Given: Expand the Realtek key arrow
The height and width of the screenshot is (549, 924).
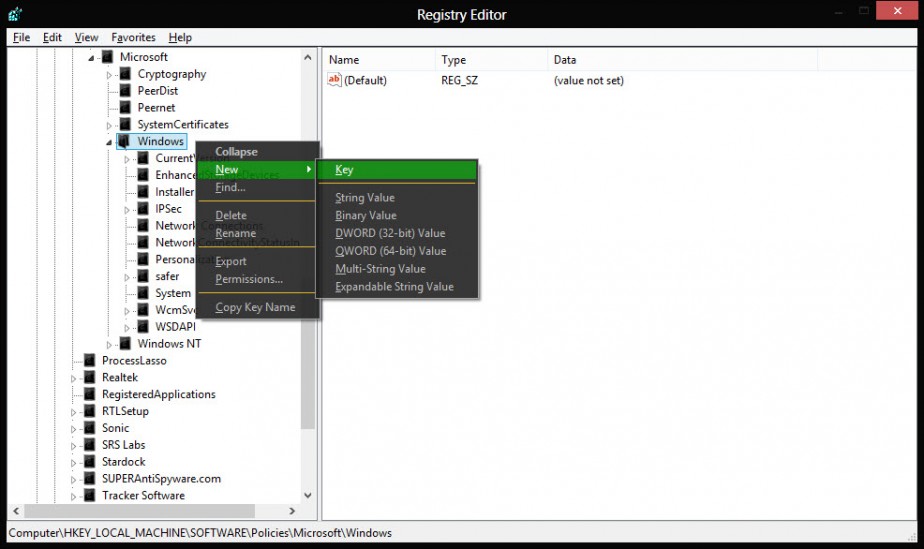Looking at the screenshot, I should pyautogui.click(x=74, y=379).
